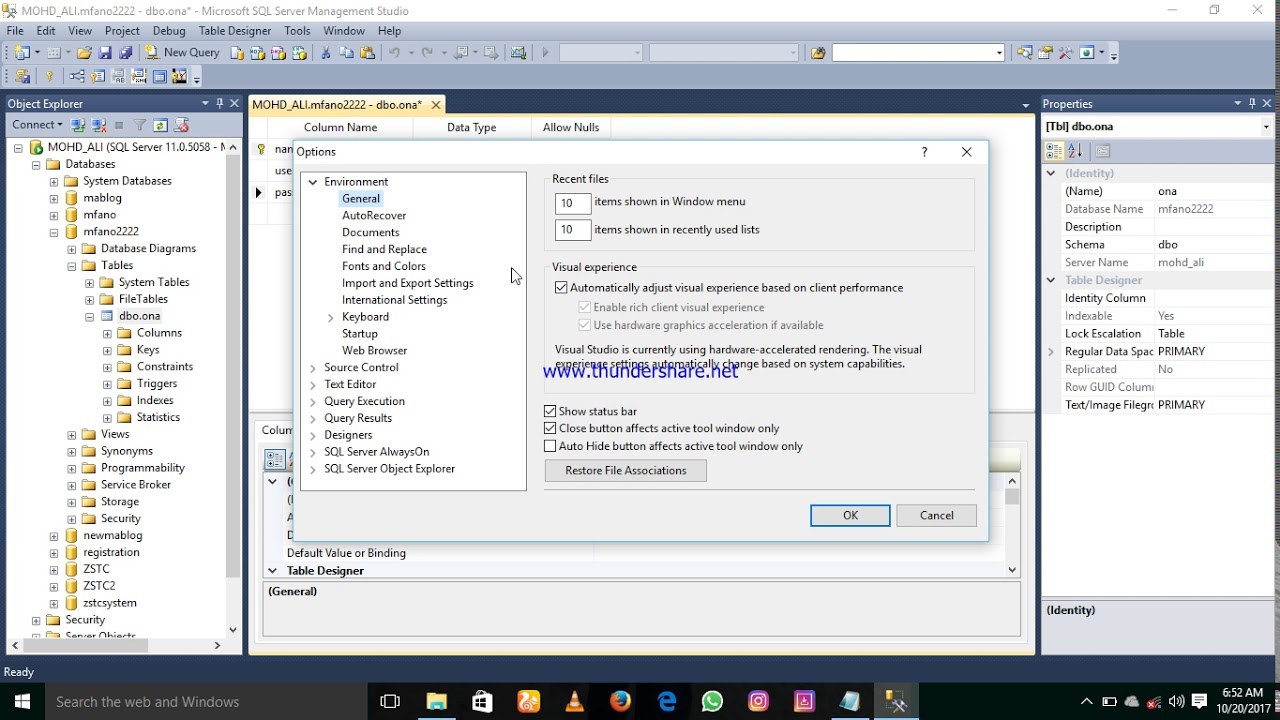Click the Restore File Associations button

[x=626, y=470]
